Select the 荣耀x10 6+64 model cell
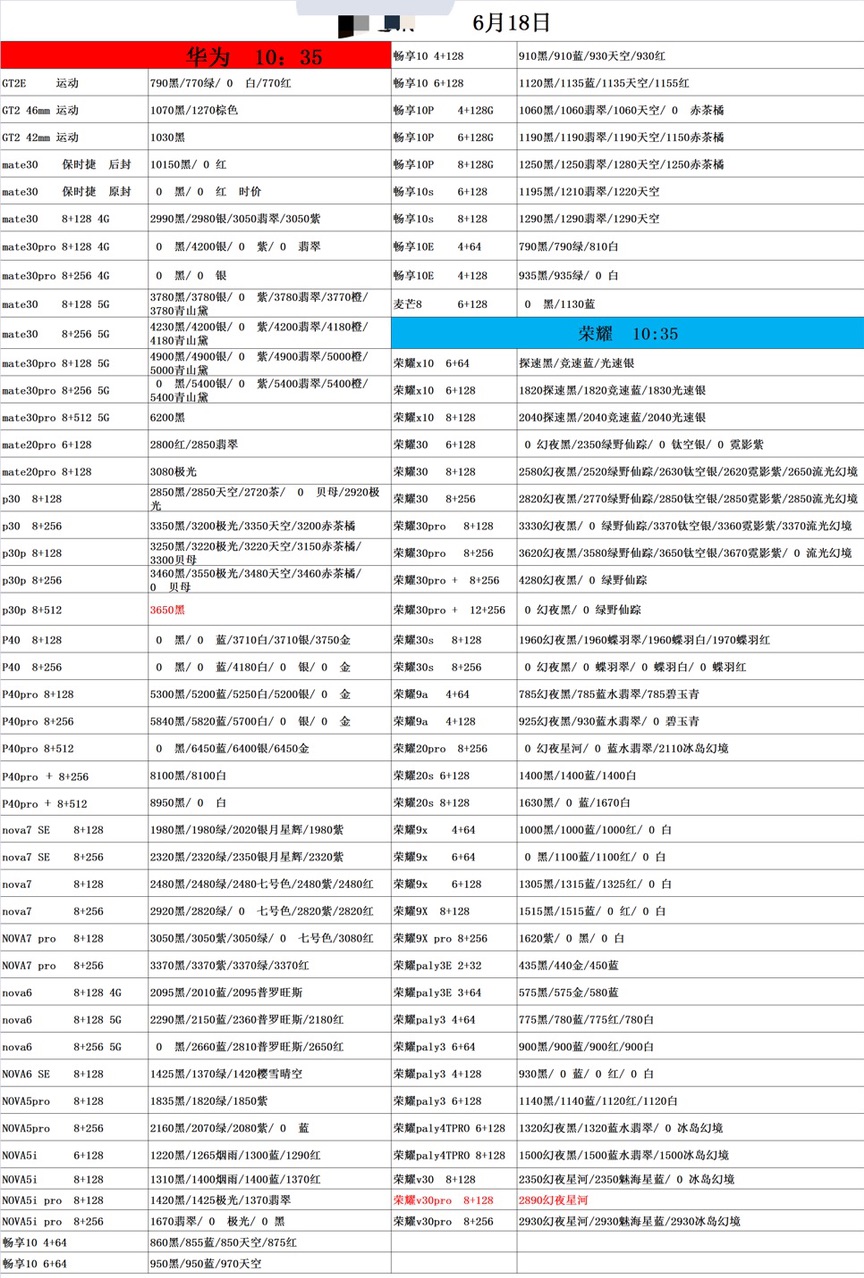Screen dimensions: 864x1278 click(x=454, y=363)
